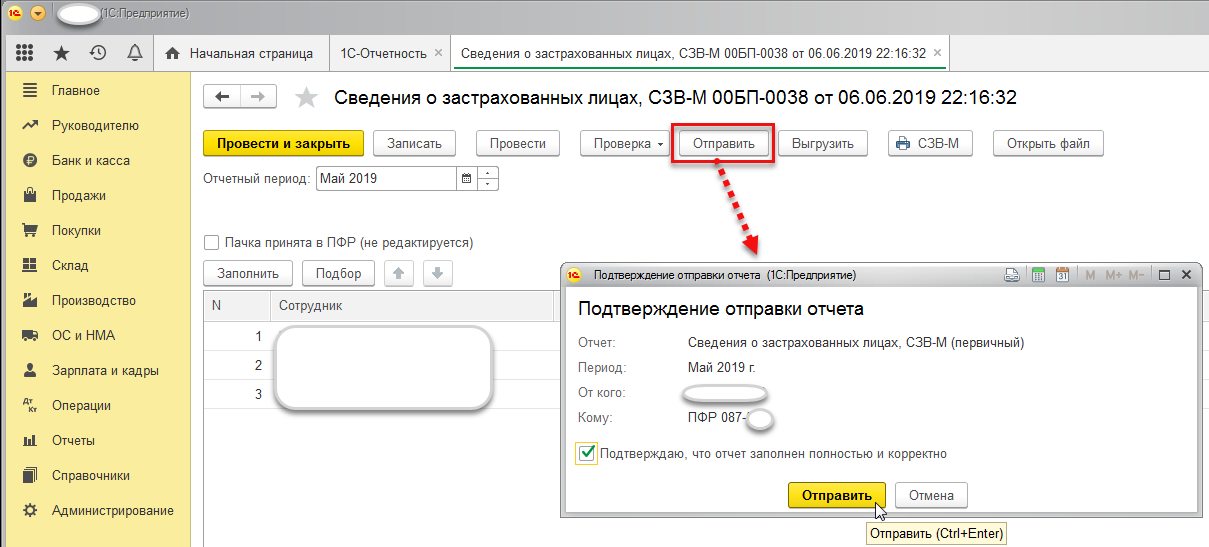Open period calendar picker for Май 2019

[x=466, y=179]
